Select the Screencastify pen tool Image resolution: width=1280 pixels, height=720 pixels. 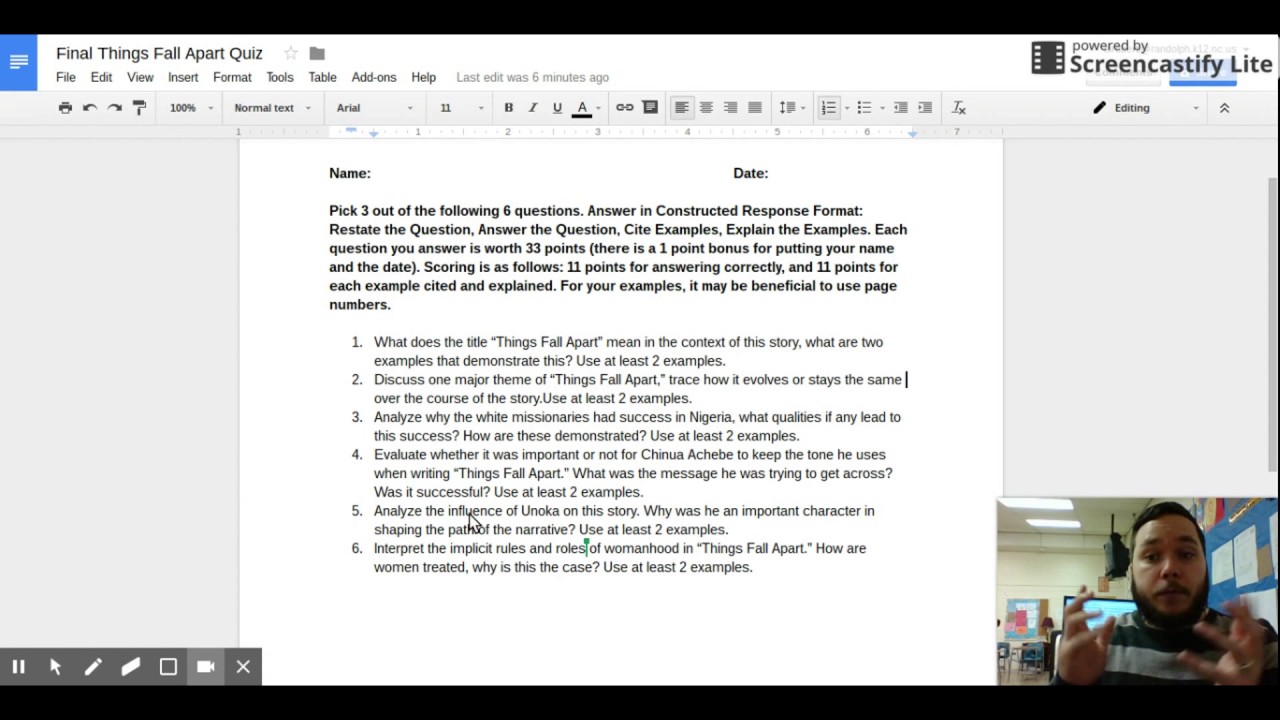pos(93,667)
